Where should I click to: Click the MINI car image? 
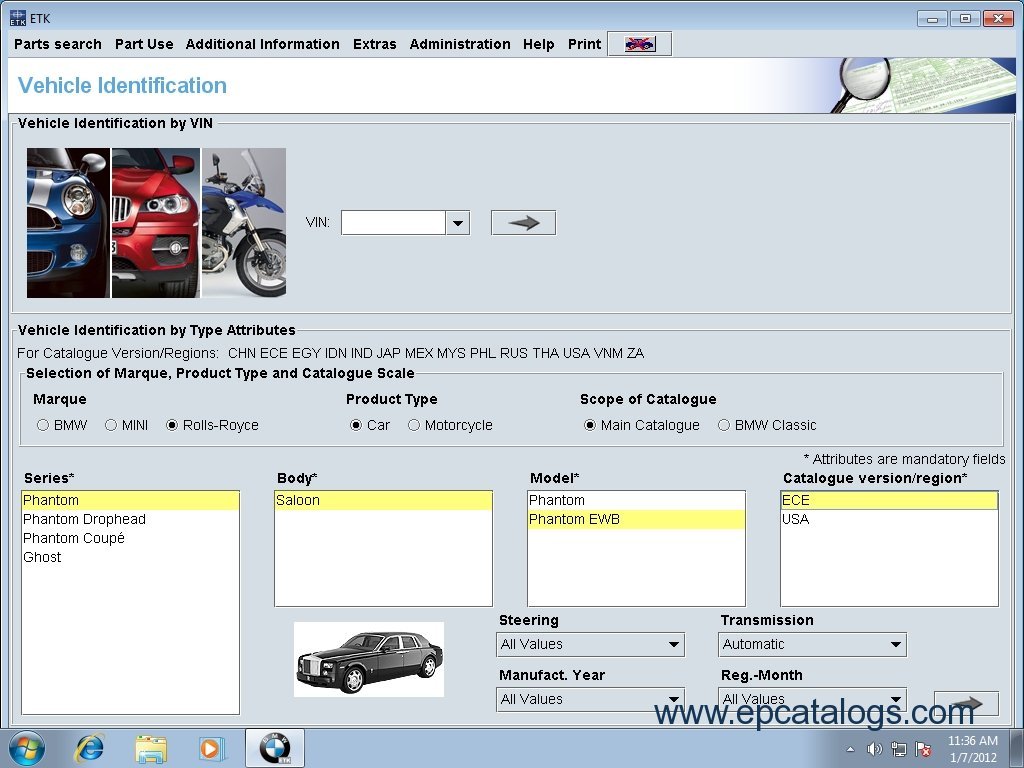68,223
